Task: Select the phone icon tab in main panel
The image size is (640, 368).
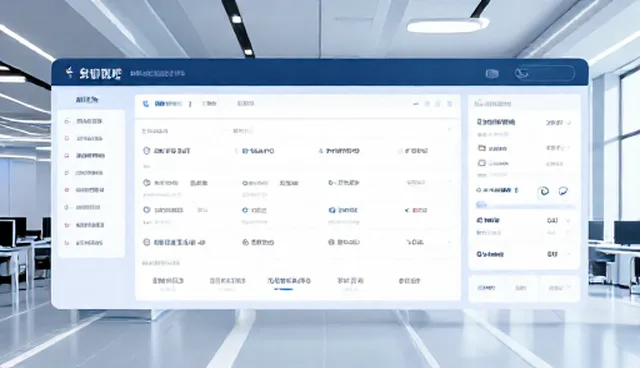Action: coord(146,104)
